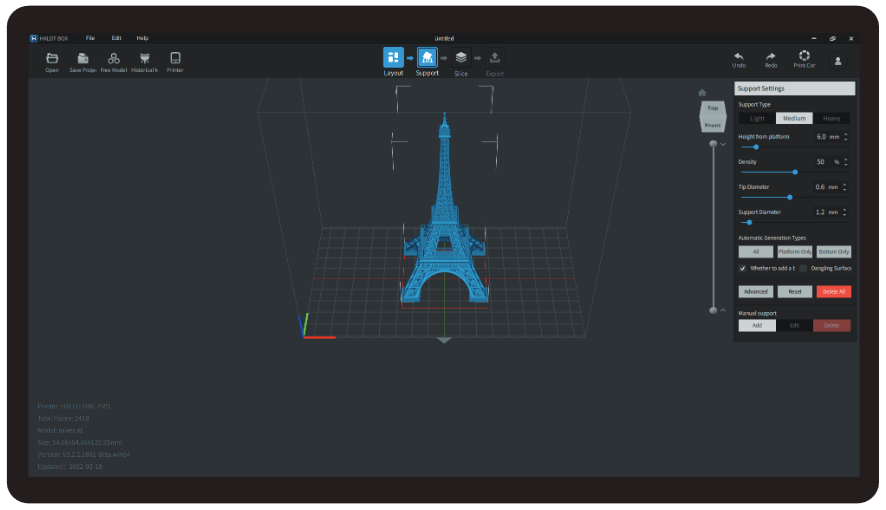
Task: Click the Save Project icon
Action: tap(82, 58)
